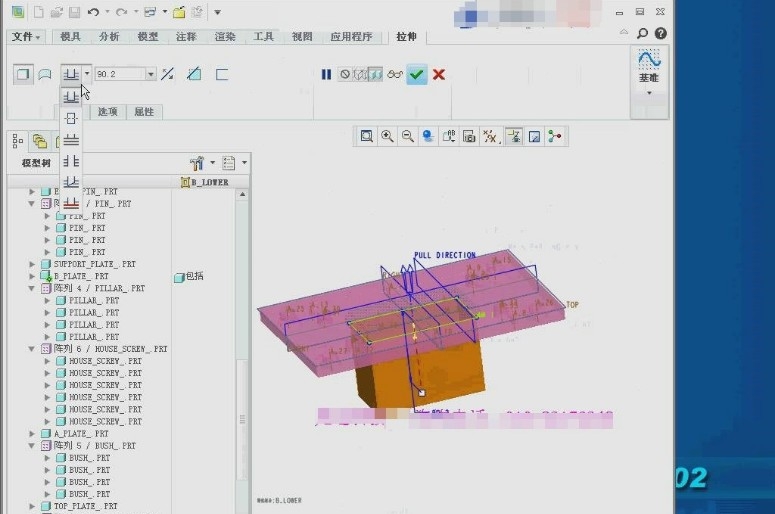Select the No Preview mode
The width and height of the screenshot is (775, 514).
(x=344, y=75)
